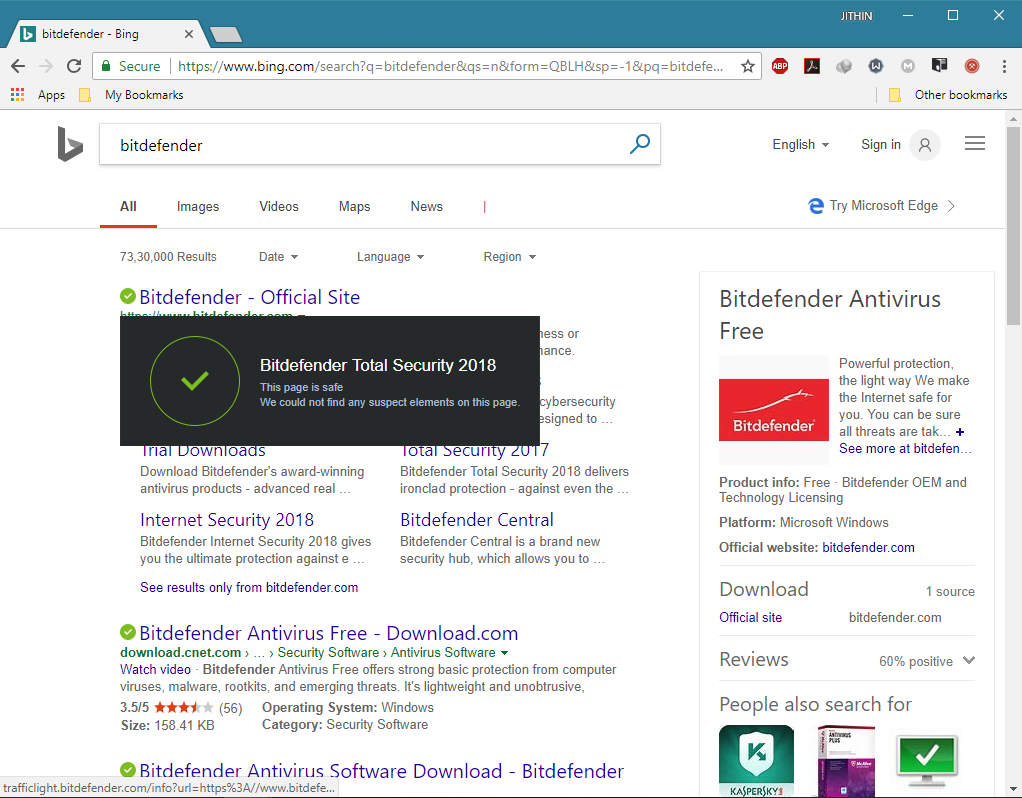Click green TrafficLight check next to Official Site
This screenshot has width=1022, height=798.
click(x=128, y=297)
